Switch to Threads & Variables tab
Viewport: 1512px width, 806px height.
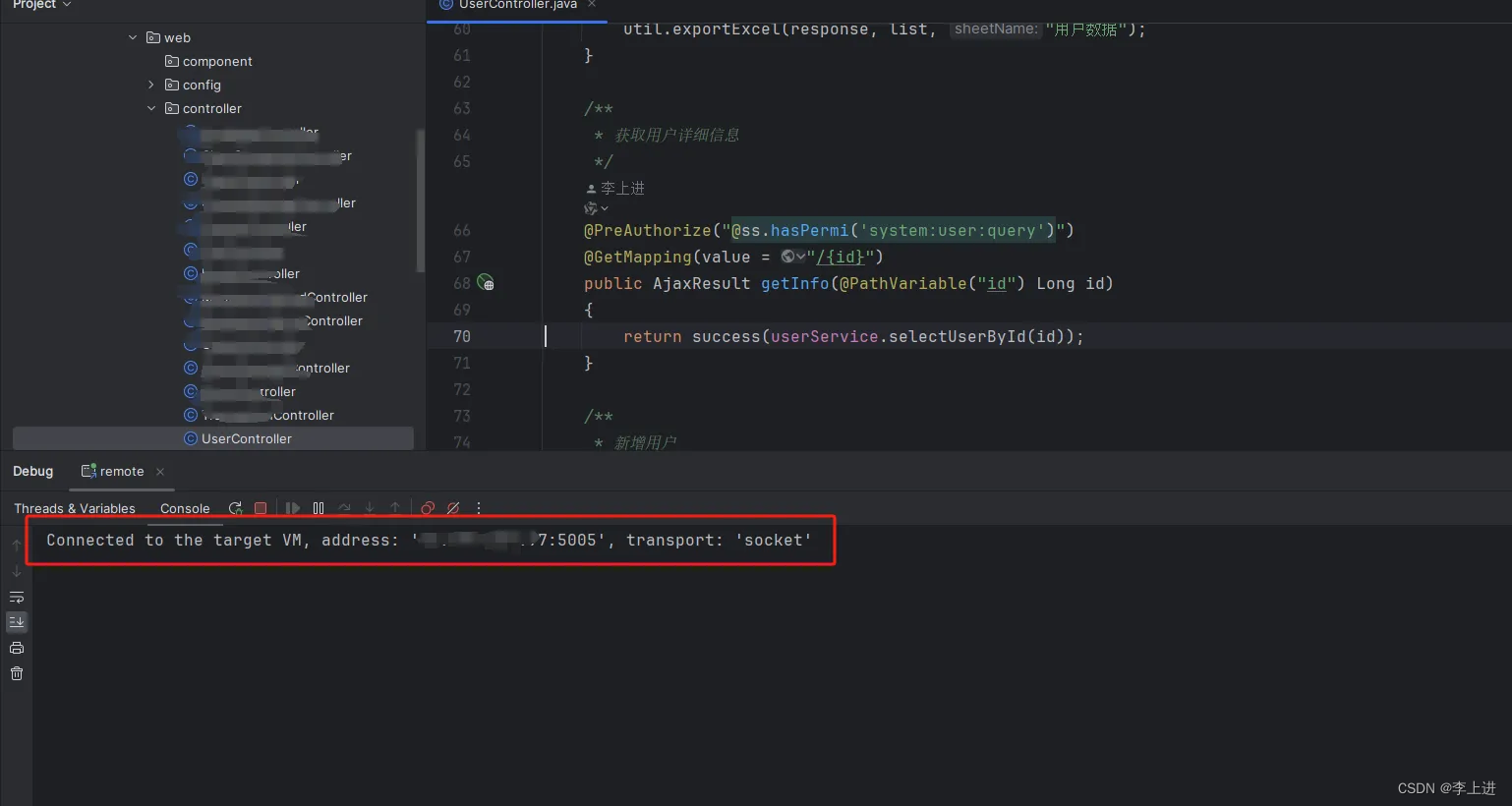tap(75, 508)
